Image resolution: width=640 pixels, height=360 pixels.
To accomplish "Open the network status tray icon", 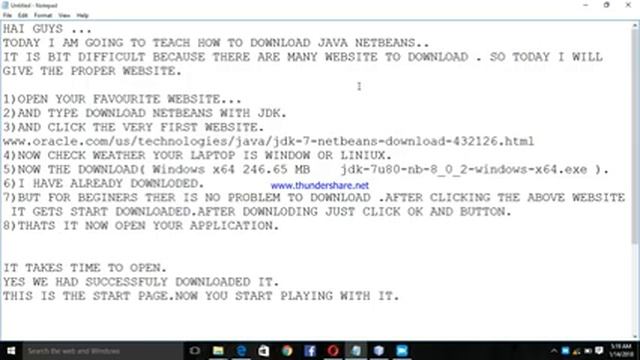I will [576, 351].
